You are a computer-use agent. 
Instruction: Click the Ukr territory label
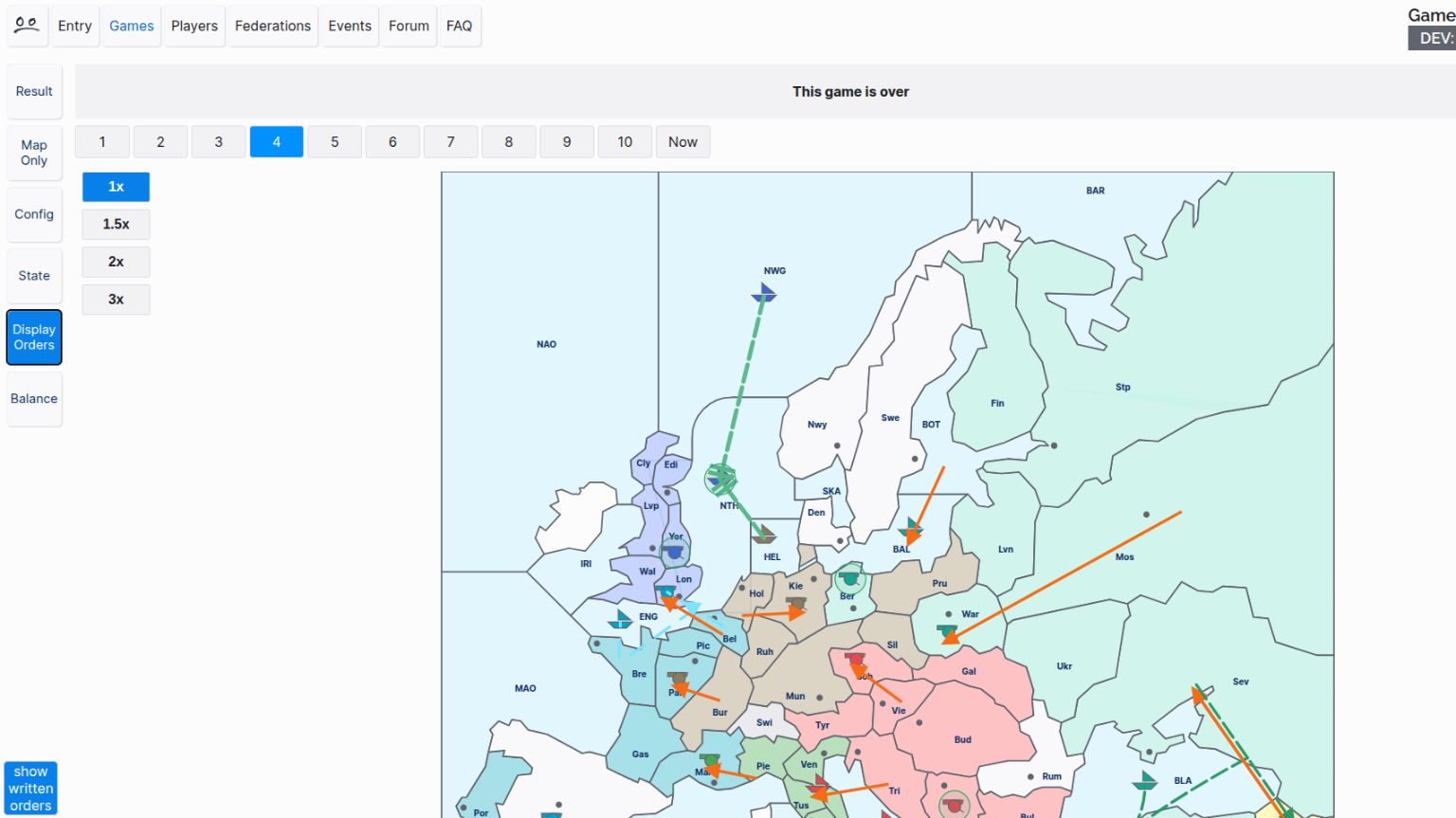tap(1065, 666)
